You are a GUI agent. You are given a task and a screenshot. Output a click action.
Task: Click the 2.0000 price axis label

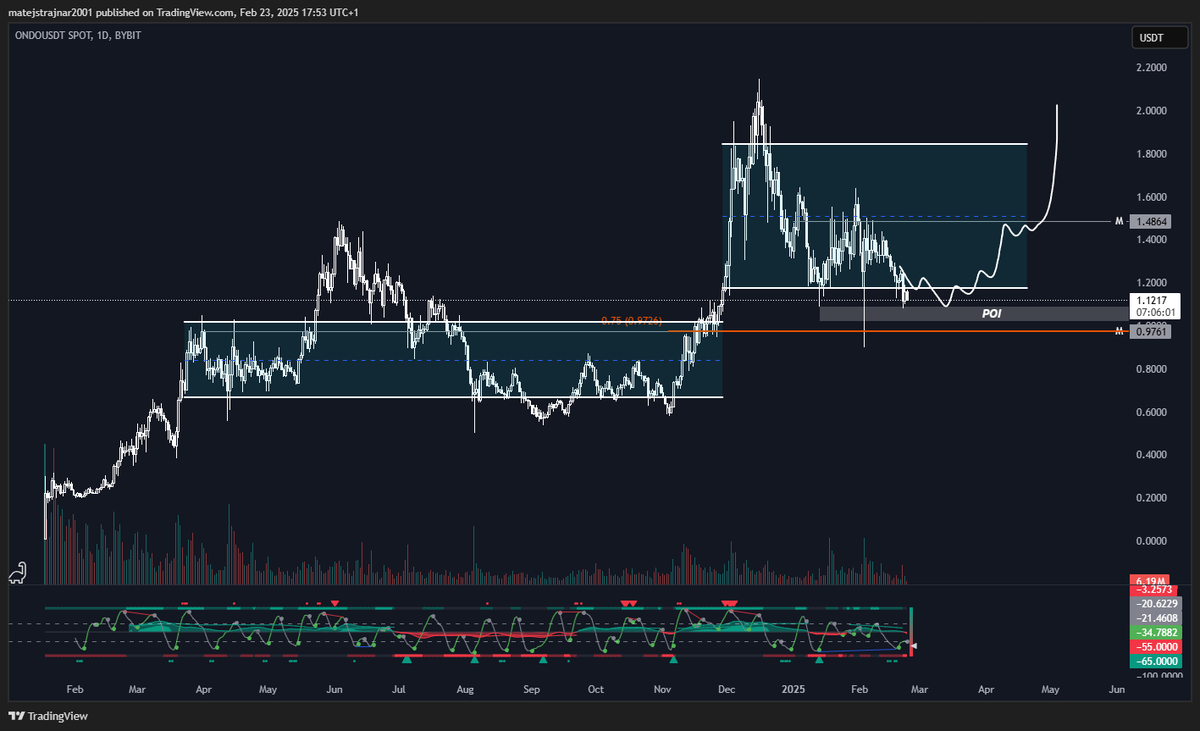click(1152, 111)
